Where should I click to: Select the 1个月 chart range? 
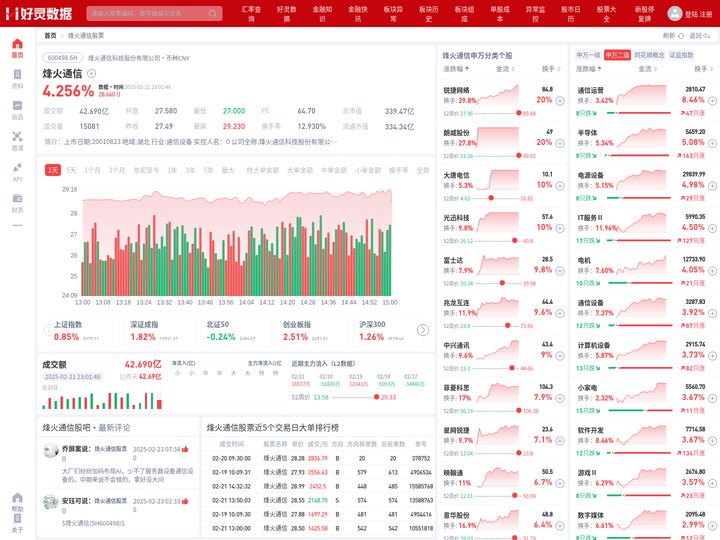point(92,170)
